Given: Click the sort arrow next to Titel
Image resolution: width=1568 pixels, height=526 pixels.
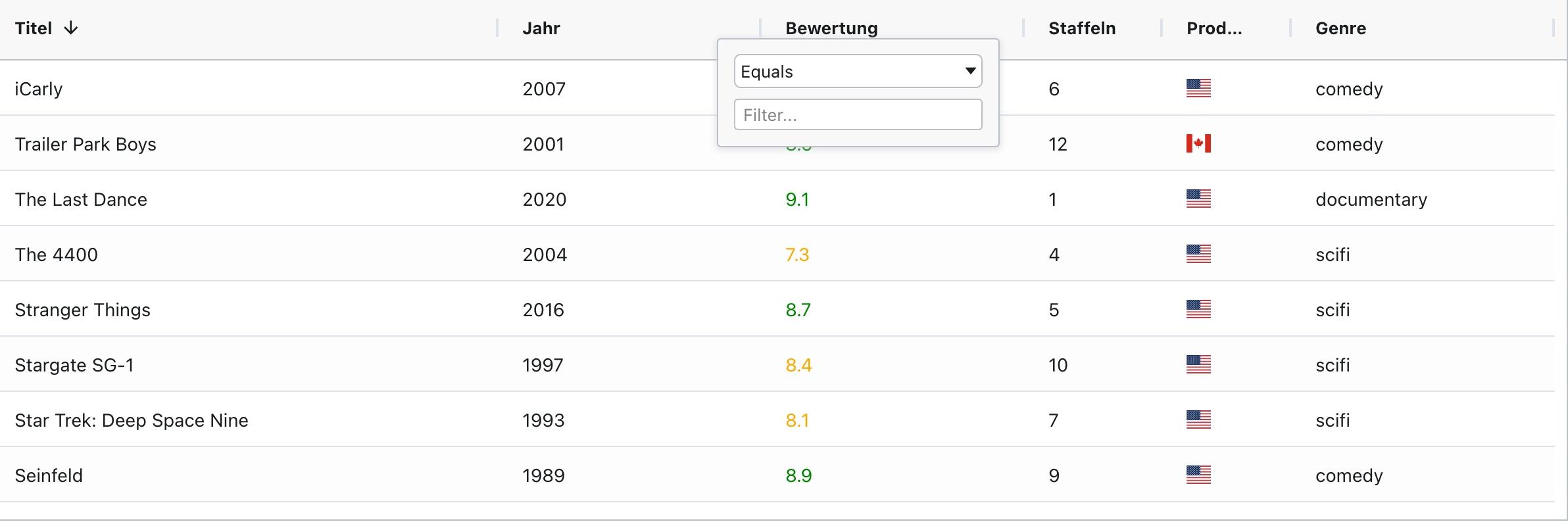Looking at the screenshot, I should pyautogui.click(x=71, y=28).
